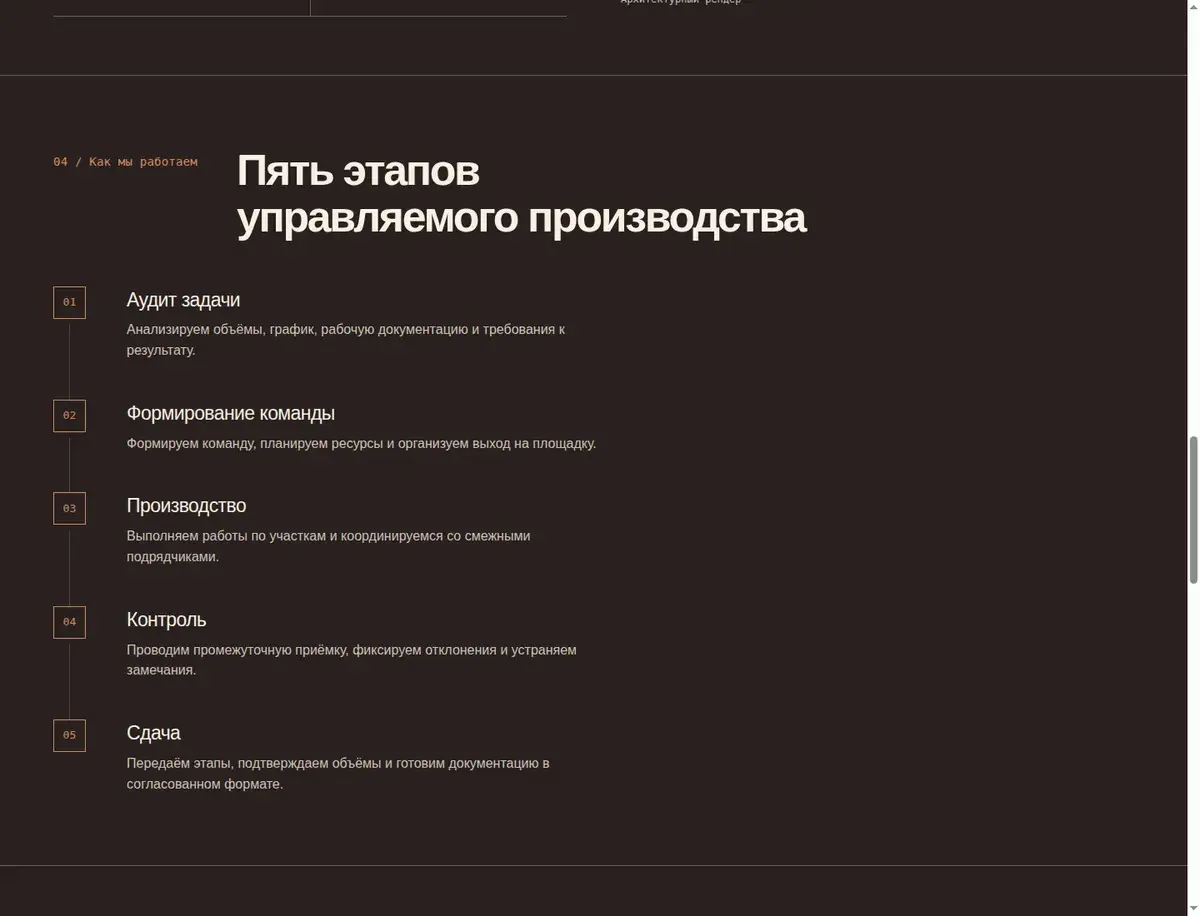Click the step title 'Сдача'
The height and width of the screenshot is (916, 1200).
coord(153,733)
